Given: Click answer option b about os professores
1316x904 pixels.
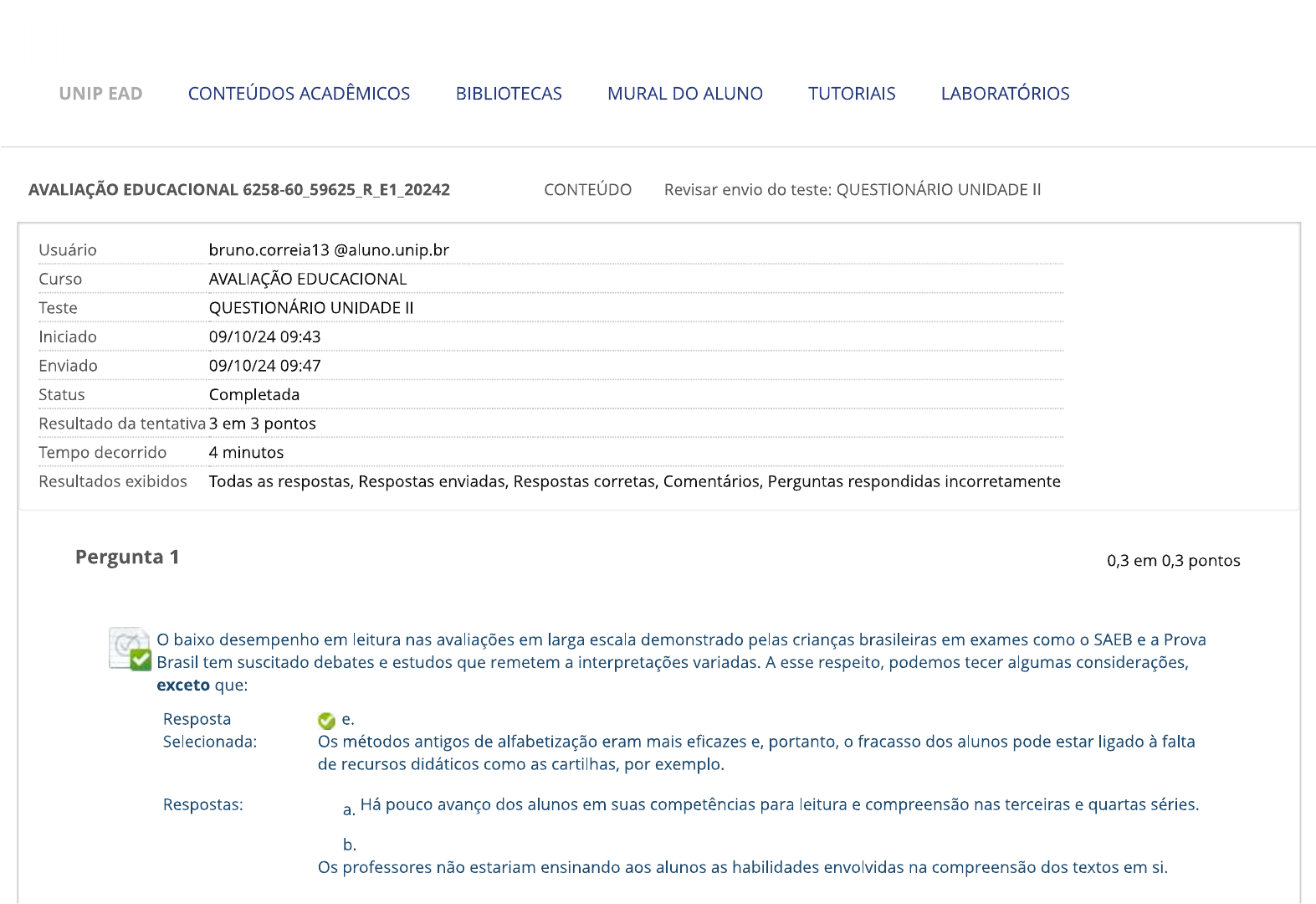Looking at the screenshot, I should (742, 868).
